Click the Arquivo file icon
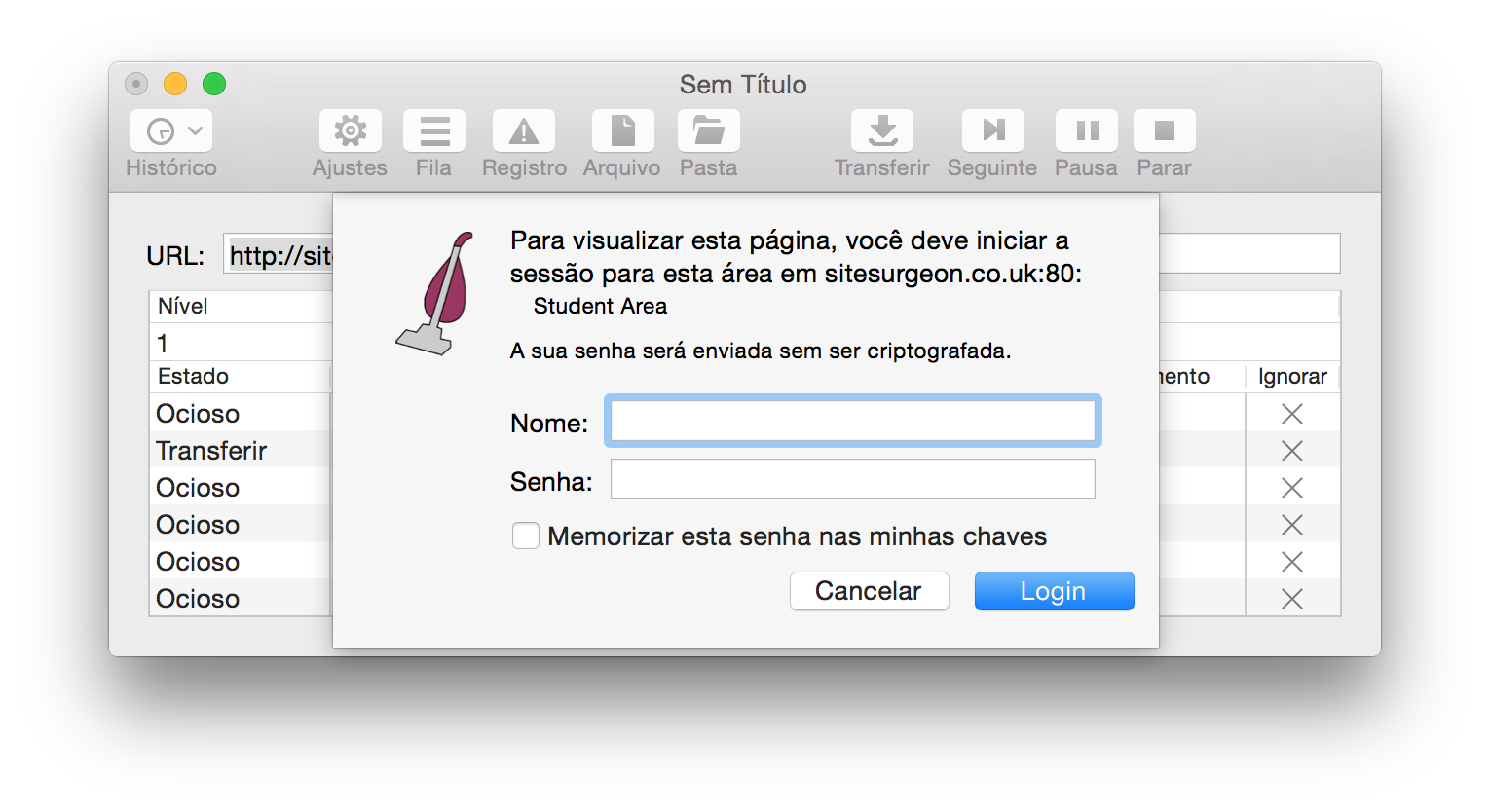The image size is (1490, 812). [x=622, y=130]
